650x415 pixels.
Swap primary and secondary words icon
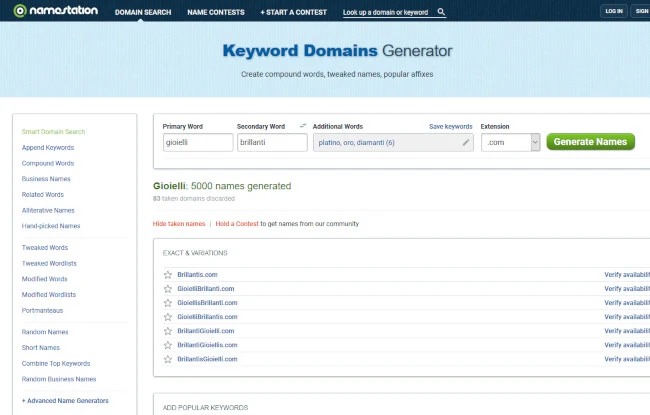pos(303,126)
